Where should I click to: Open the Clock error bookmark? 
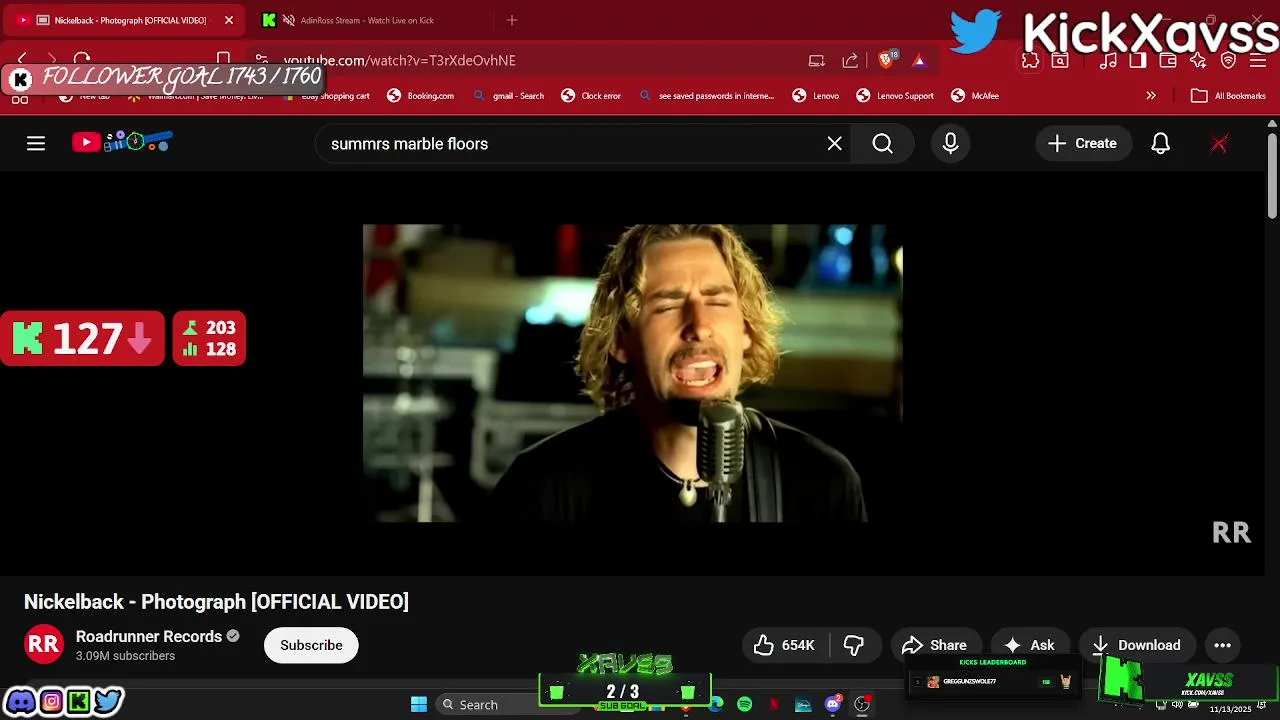pyautogui.click(x=591, y=96)
